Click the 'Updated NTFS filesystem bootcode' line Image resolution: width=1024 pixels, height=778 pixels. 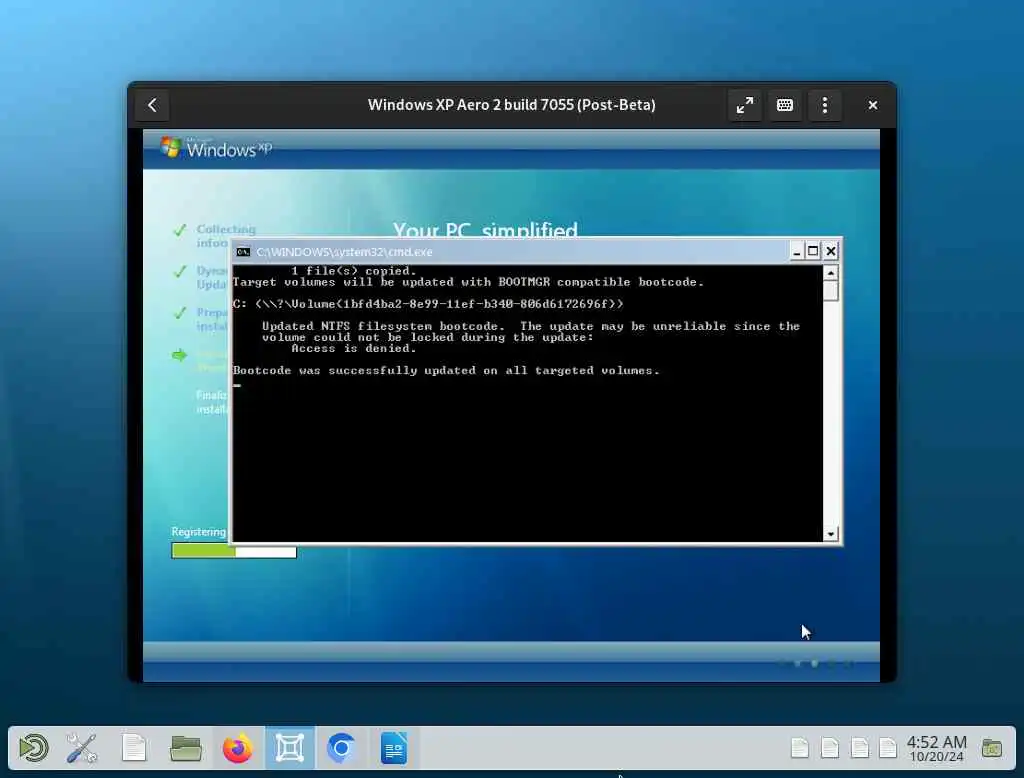coord(531,326)
